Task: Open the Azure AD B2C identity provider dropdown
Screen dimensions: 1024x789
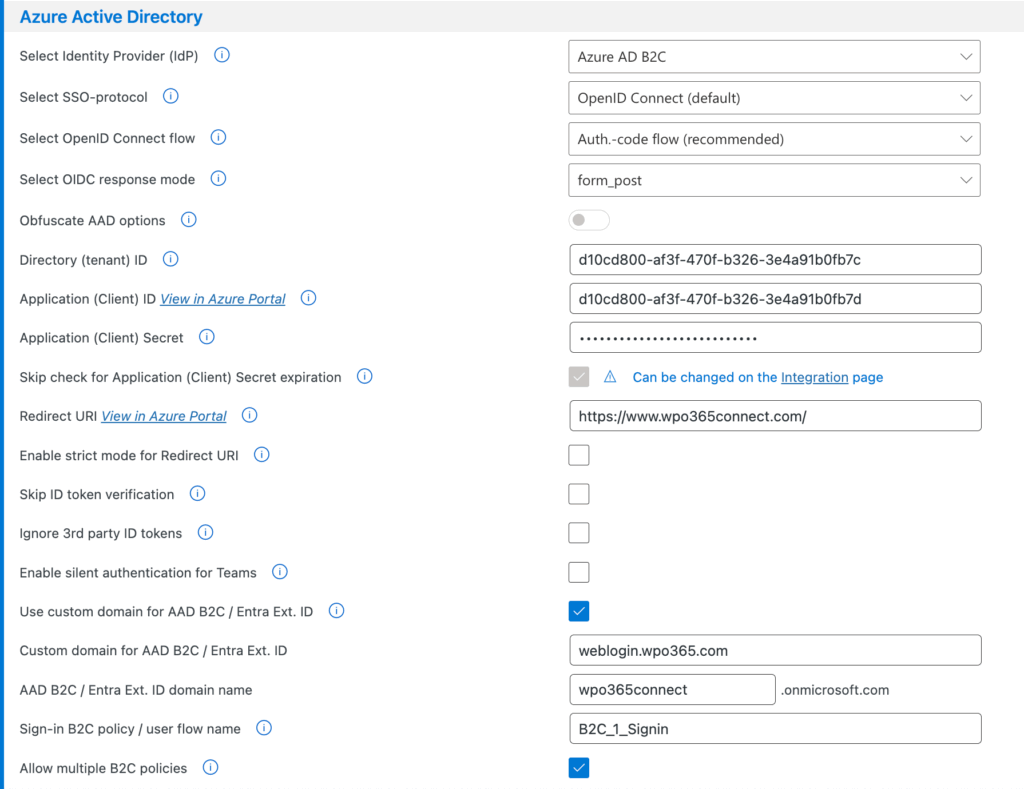Action: coord(775,57)
